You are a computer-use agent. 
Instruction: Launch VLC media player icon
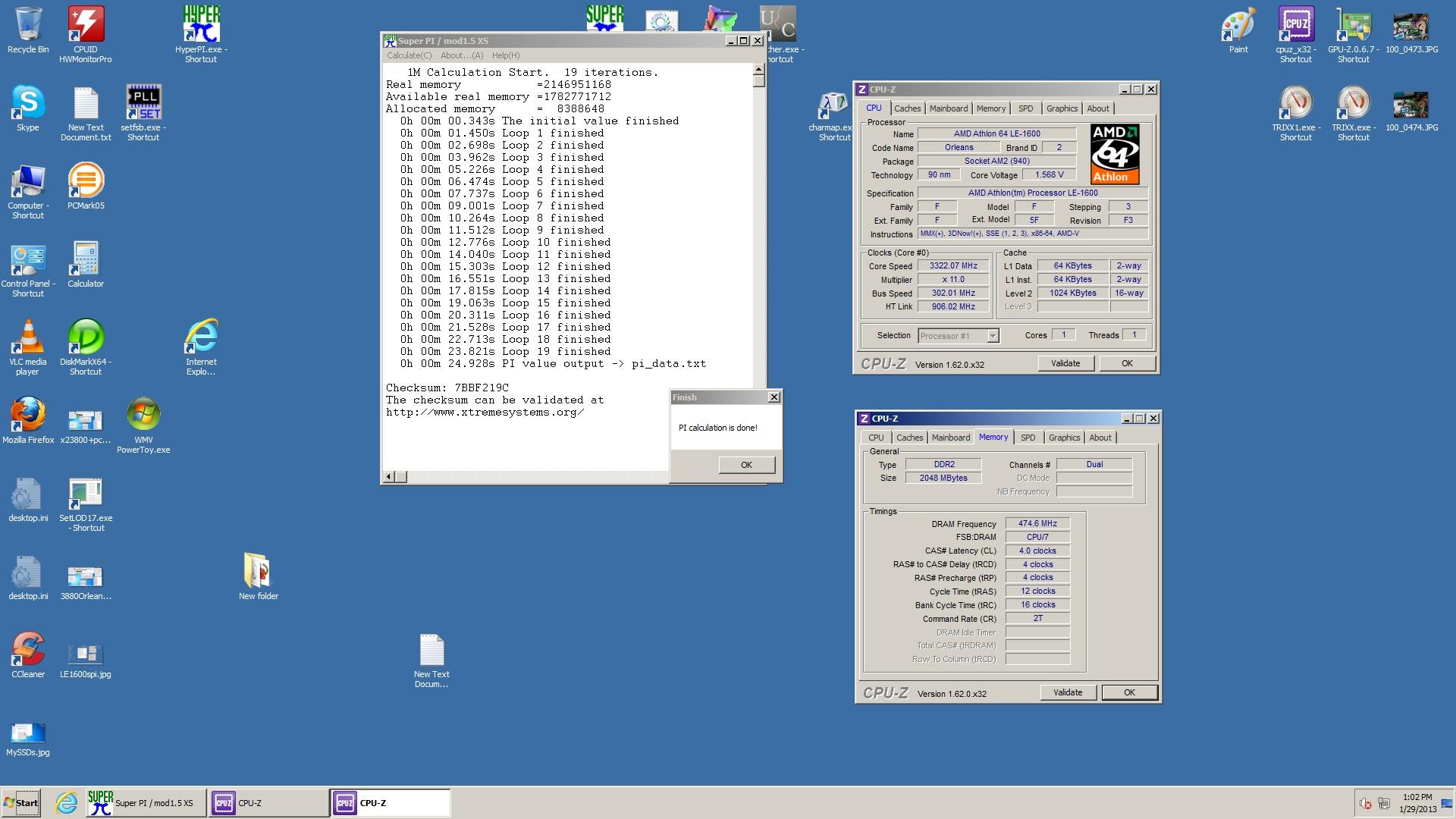click(x=28, y=347)
